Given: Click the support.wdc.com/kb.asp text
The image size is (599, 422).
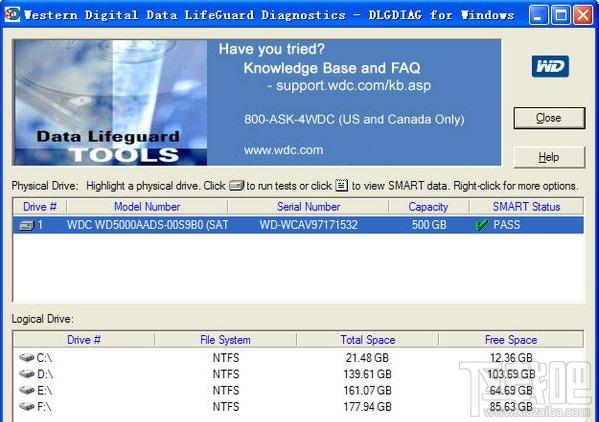Looking at the screenshot, I should tap(353, 86).
